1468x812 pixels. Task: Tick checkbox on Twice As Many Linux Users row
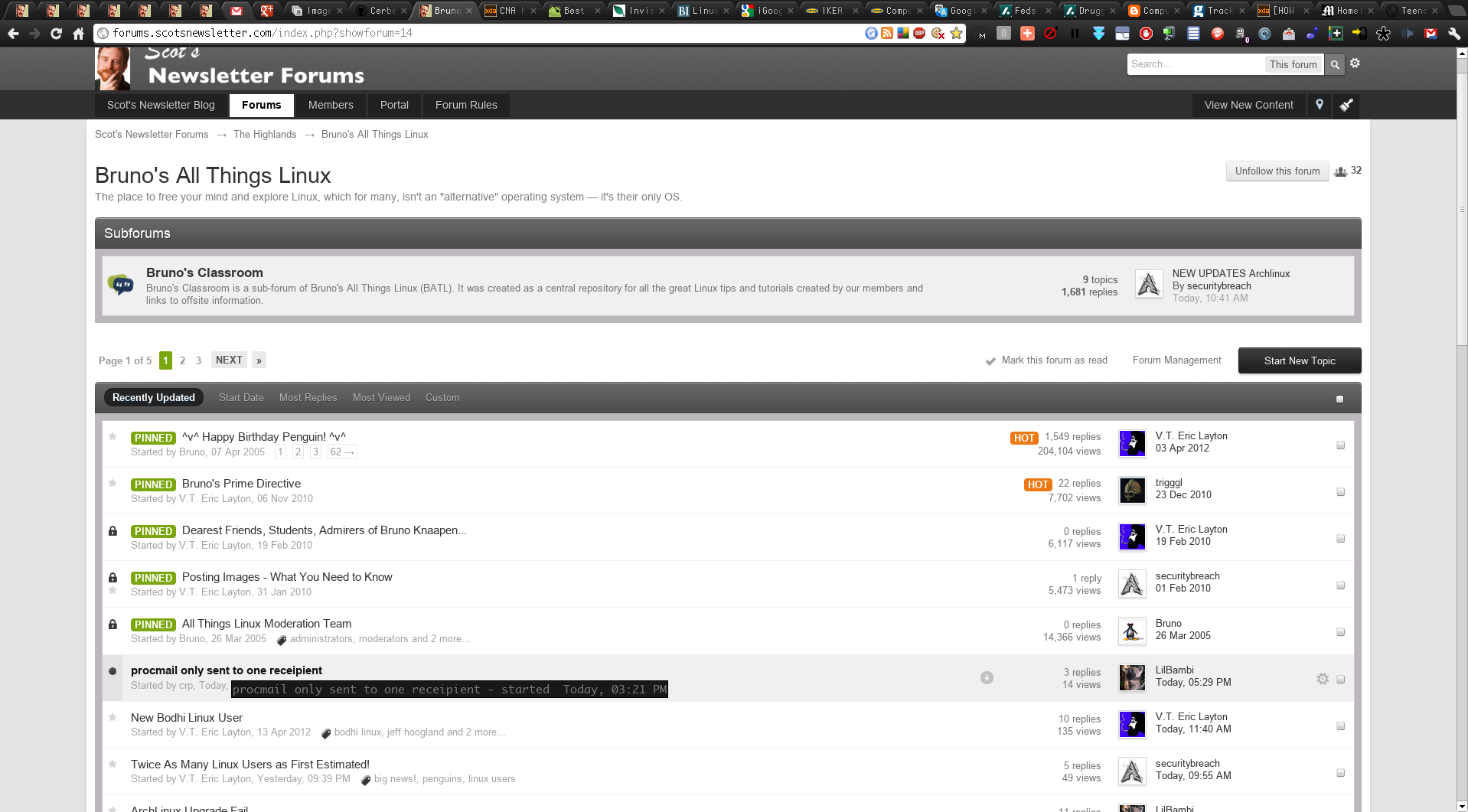[1340, 773]
